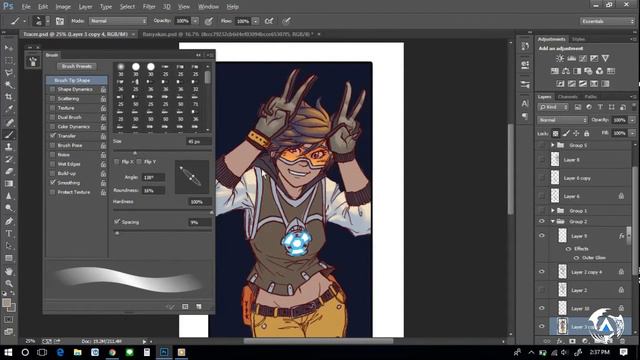The width and height of the screenshot is (640, 360).
Task: Uncheck the Smoothing option
Action: point(52,182)
